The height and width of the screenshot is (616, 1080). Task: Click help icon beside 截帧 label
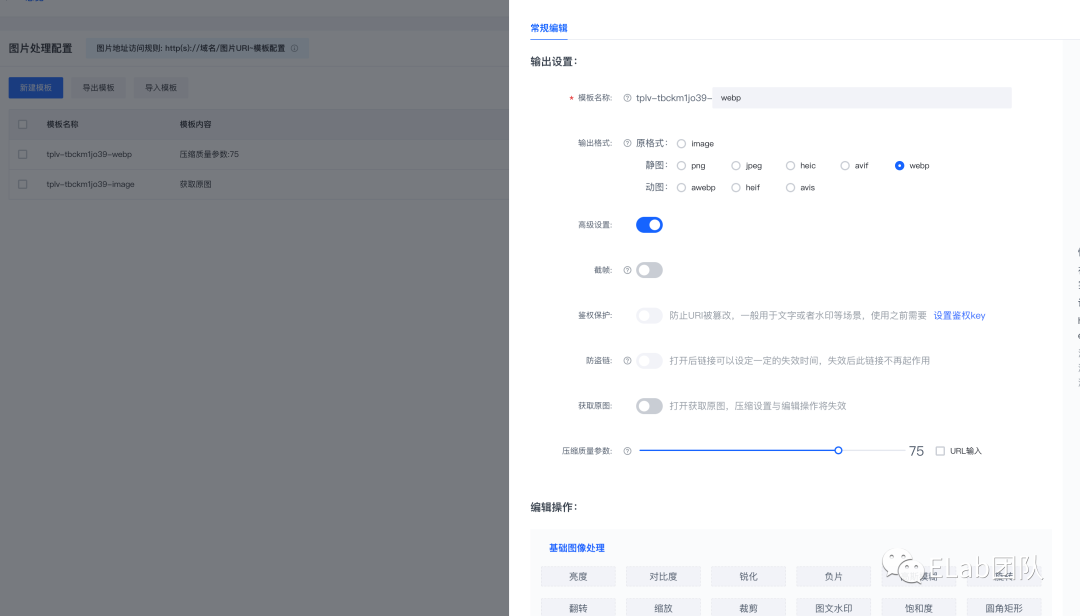tap(627, 270)
